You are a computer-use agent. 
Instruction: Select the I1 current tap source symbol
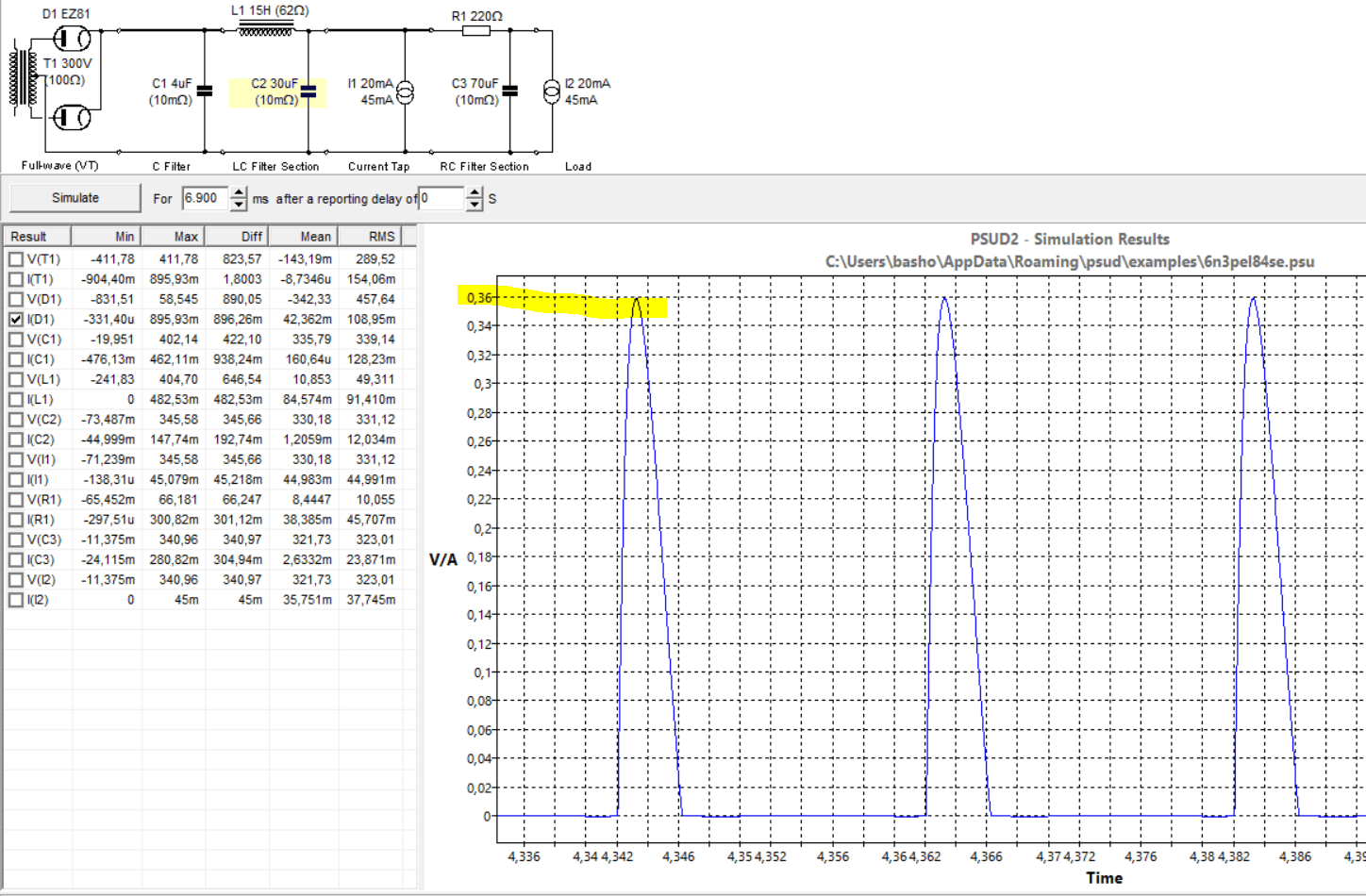[x=405, y=91]
